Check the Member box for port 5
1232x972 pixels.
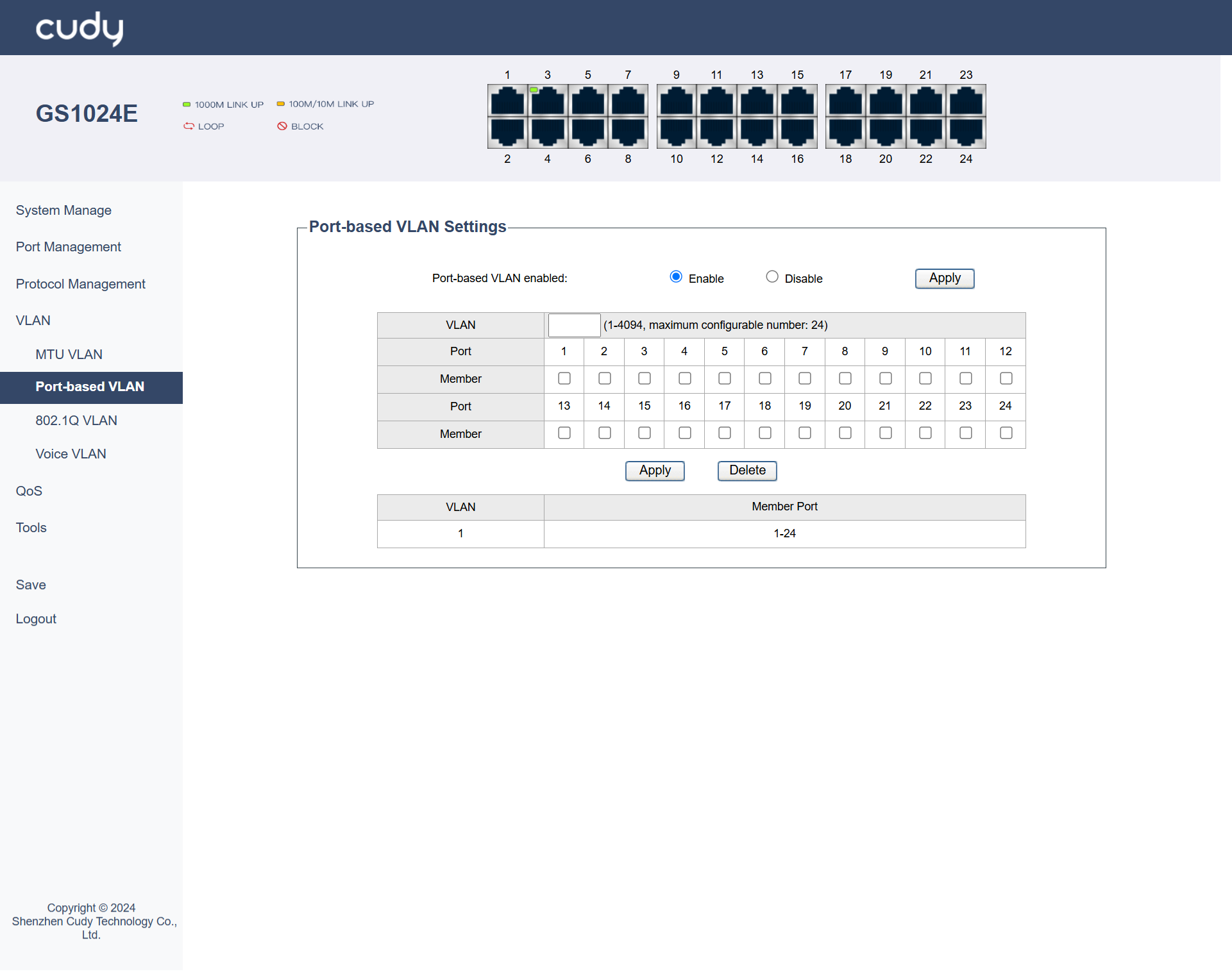coord(725,379)
